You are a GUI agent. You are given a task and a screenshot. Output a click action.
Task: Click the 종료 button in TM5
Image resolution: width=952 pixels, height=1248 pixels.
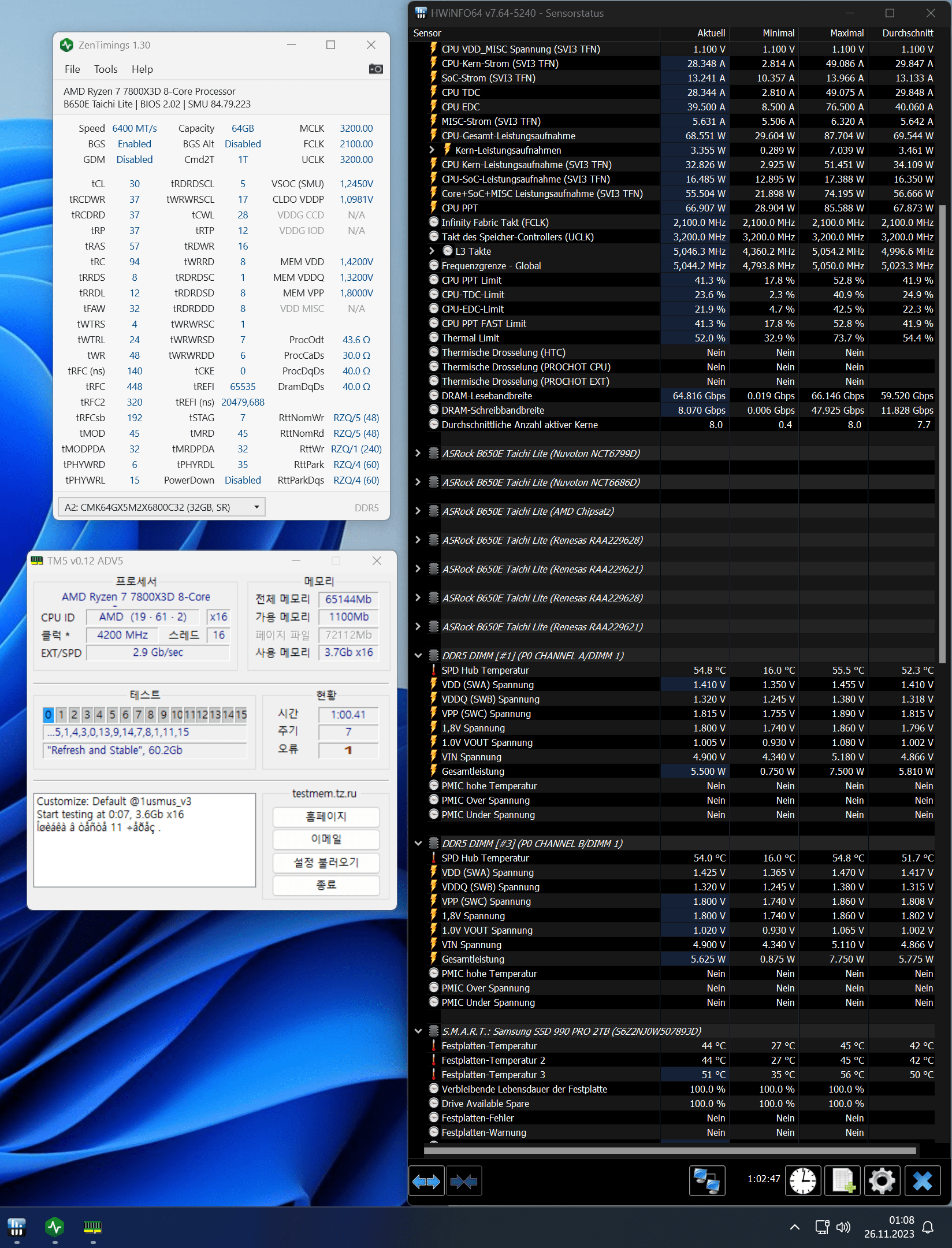point(326,886)
